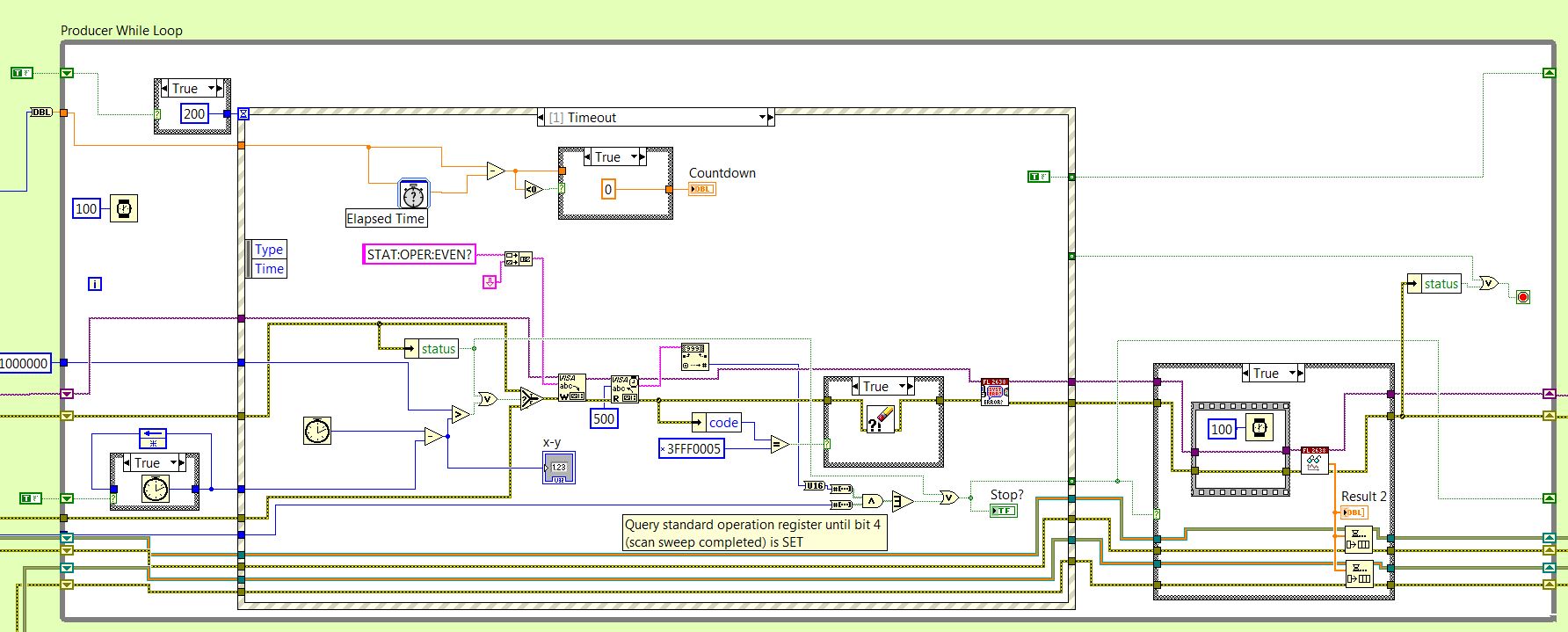This screenshot has width=1568, height=632.
Task: Select the loop iteration 'i' terminal
Action: pos(95,284)
